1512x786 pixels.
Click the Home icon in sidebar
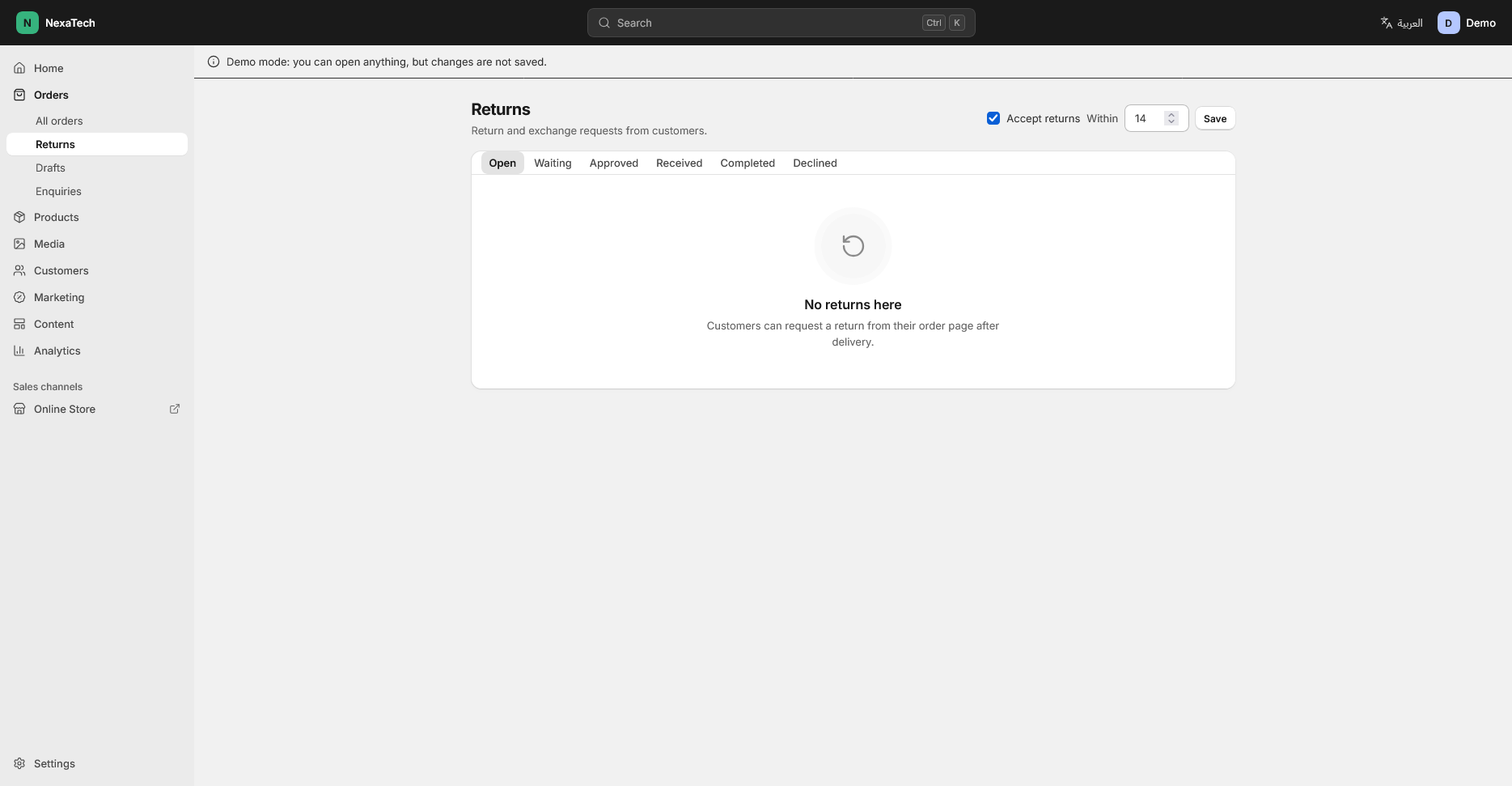(19, 68)
